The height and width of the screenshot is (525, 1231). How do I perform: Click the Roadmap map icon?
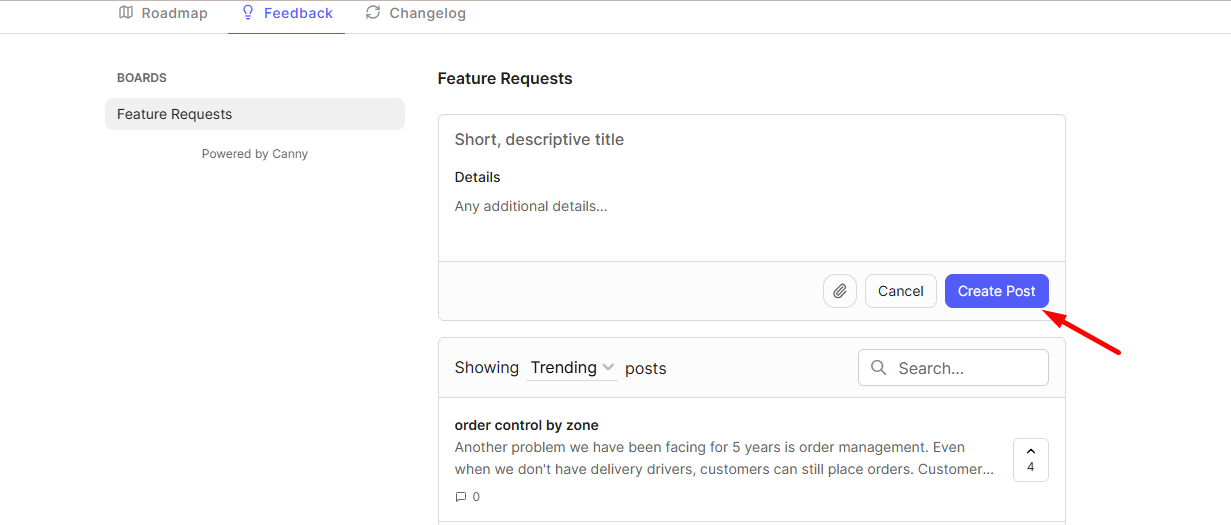pyautogui.click(x=125, y=13)
